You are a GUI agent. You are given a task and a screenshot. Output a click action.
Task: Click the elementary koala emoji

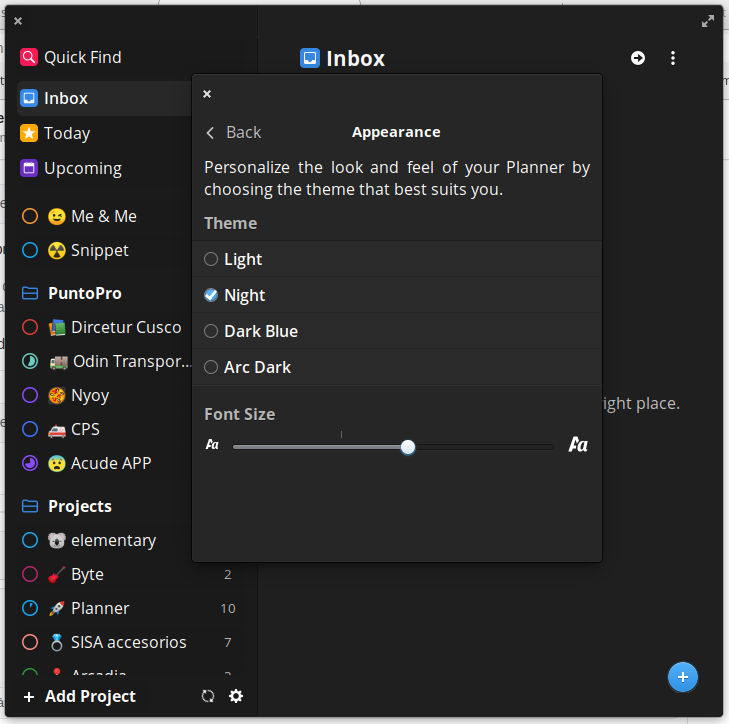pyautogui.click(x=57, y=540)
